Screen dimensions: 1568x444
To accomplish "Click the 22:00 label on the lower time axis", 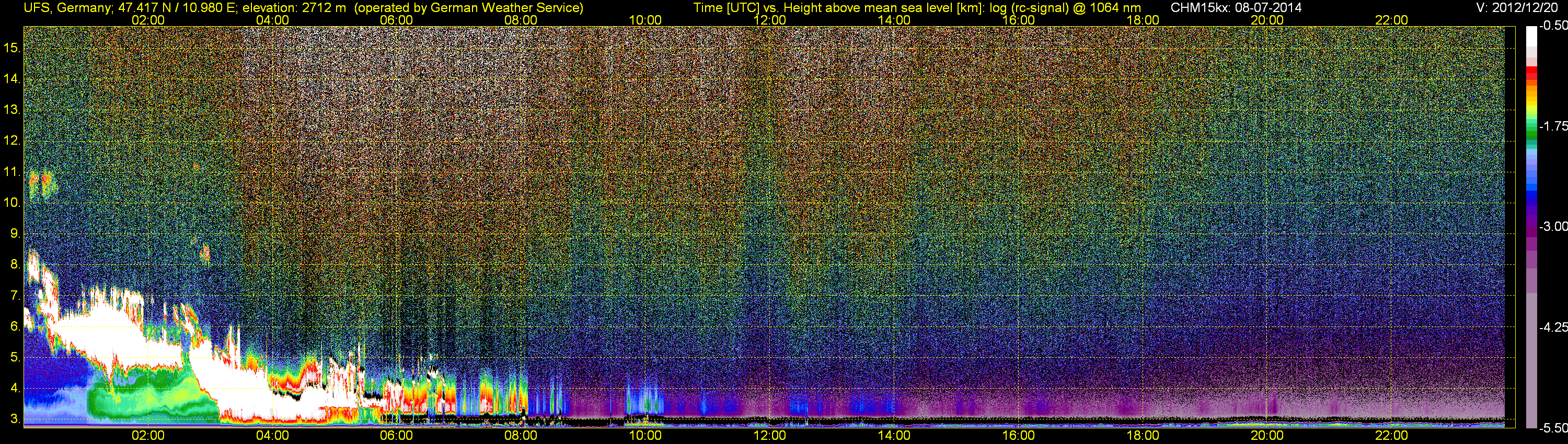I will 1391,436.
